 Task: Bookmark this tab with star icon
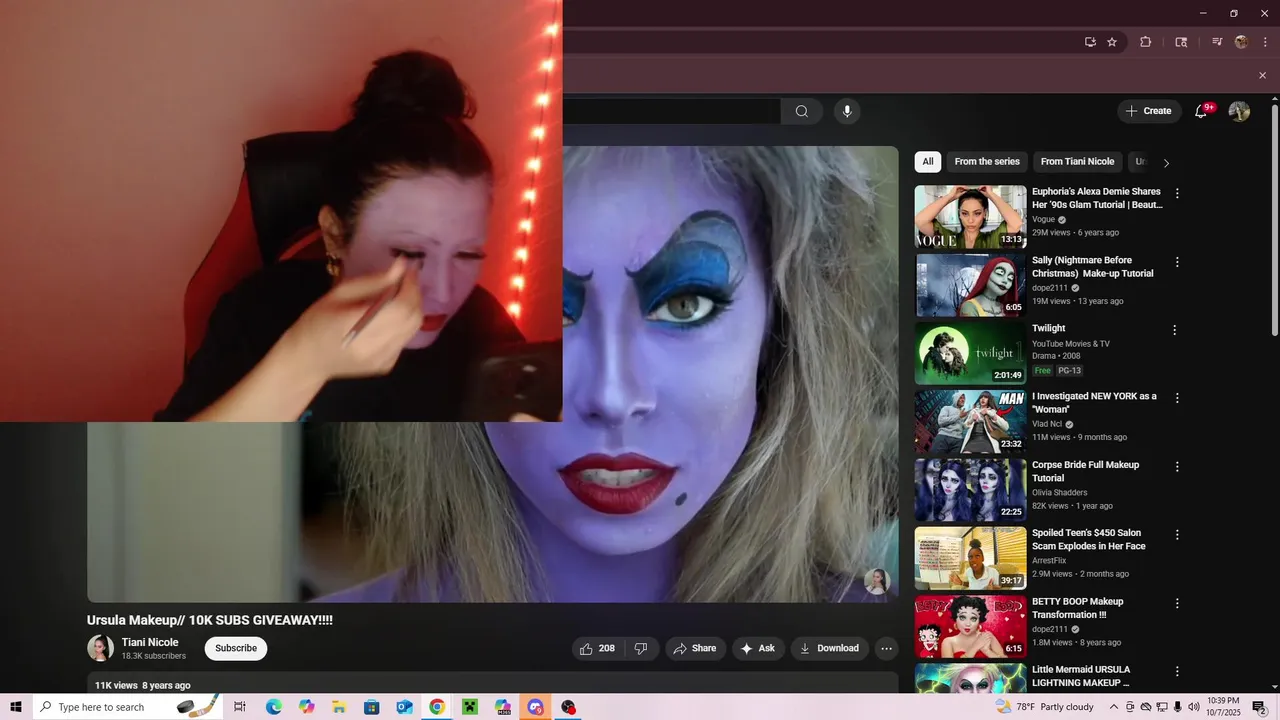pos(1112,42)
